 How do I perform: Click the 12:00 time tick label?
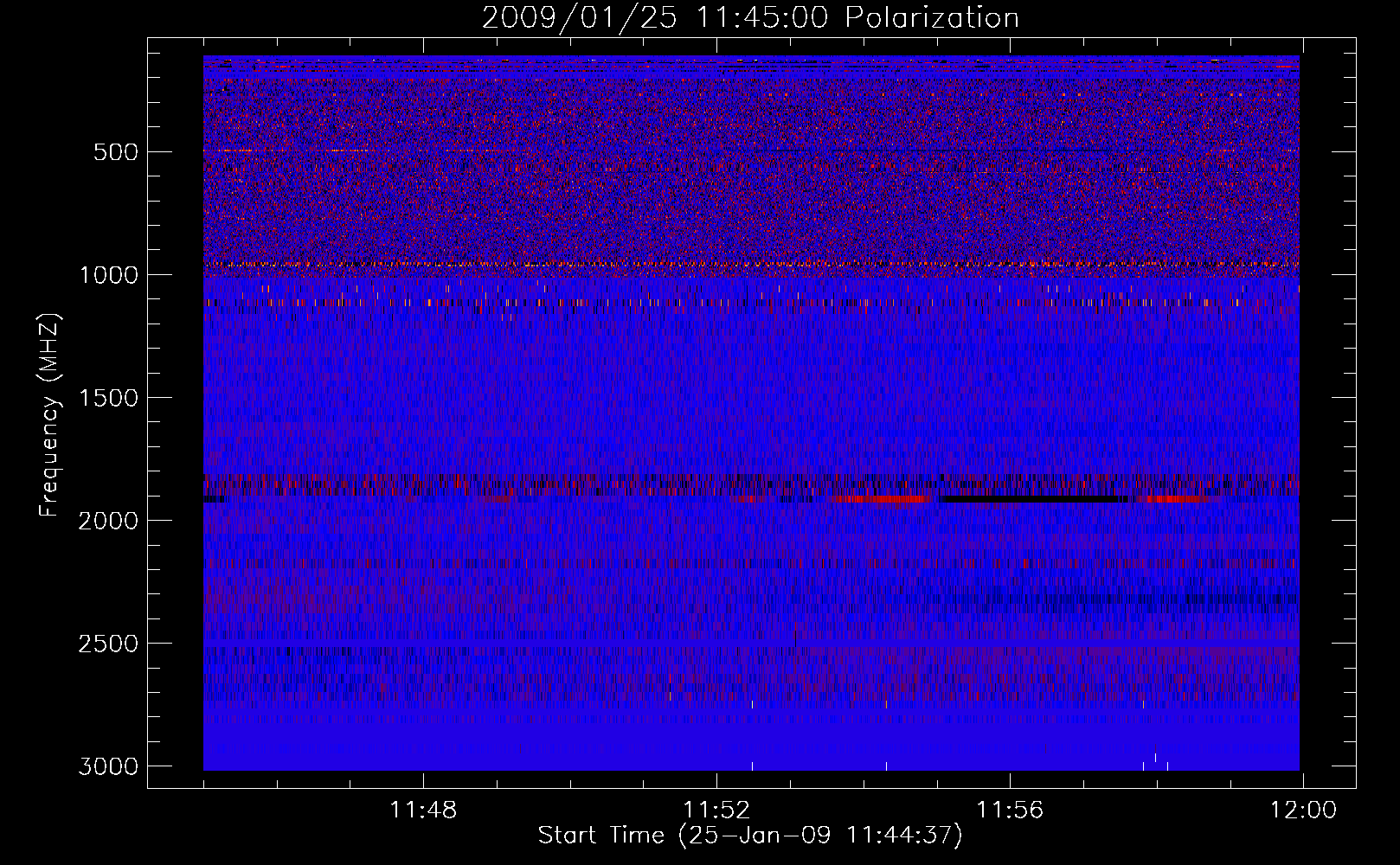pyautogui.click(x=1303, y=811)
